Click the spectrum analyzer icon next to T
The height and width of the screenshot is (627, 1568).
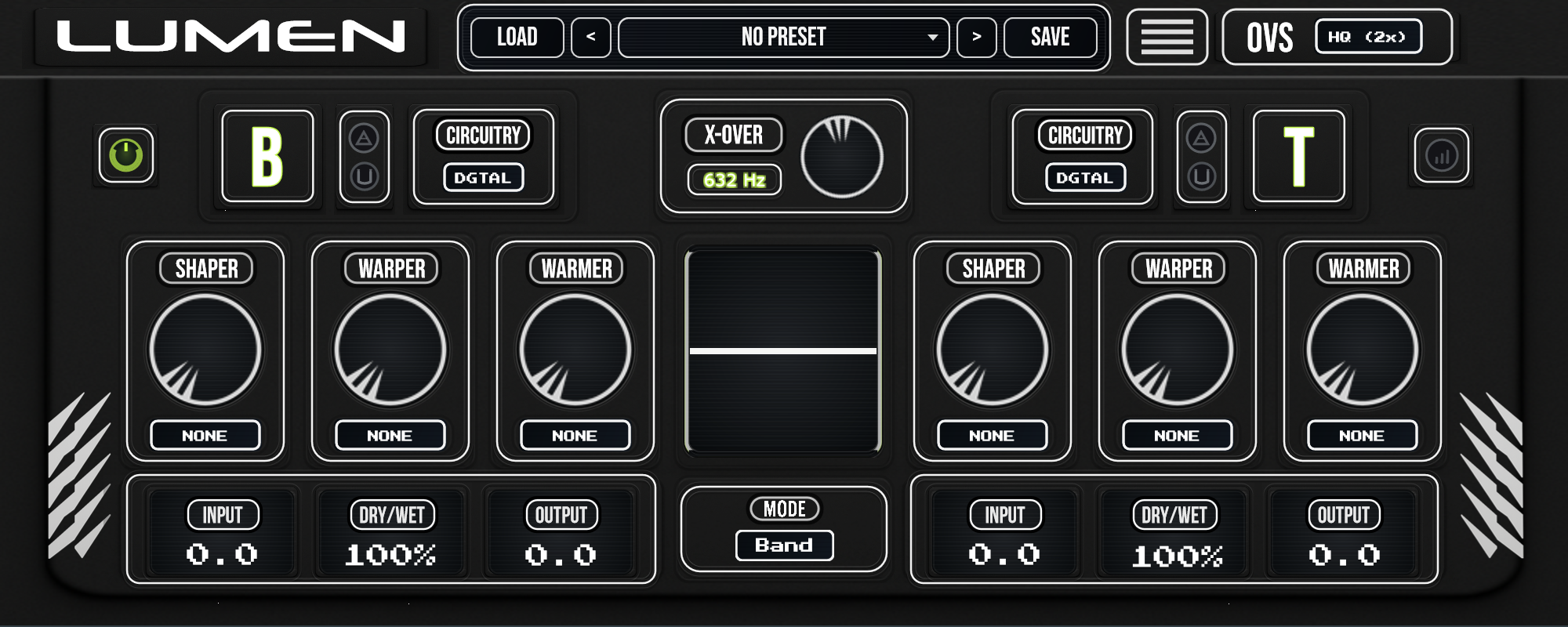pyautogui.click(x=1441, y=156)
